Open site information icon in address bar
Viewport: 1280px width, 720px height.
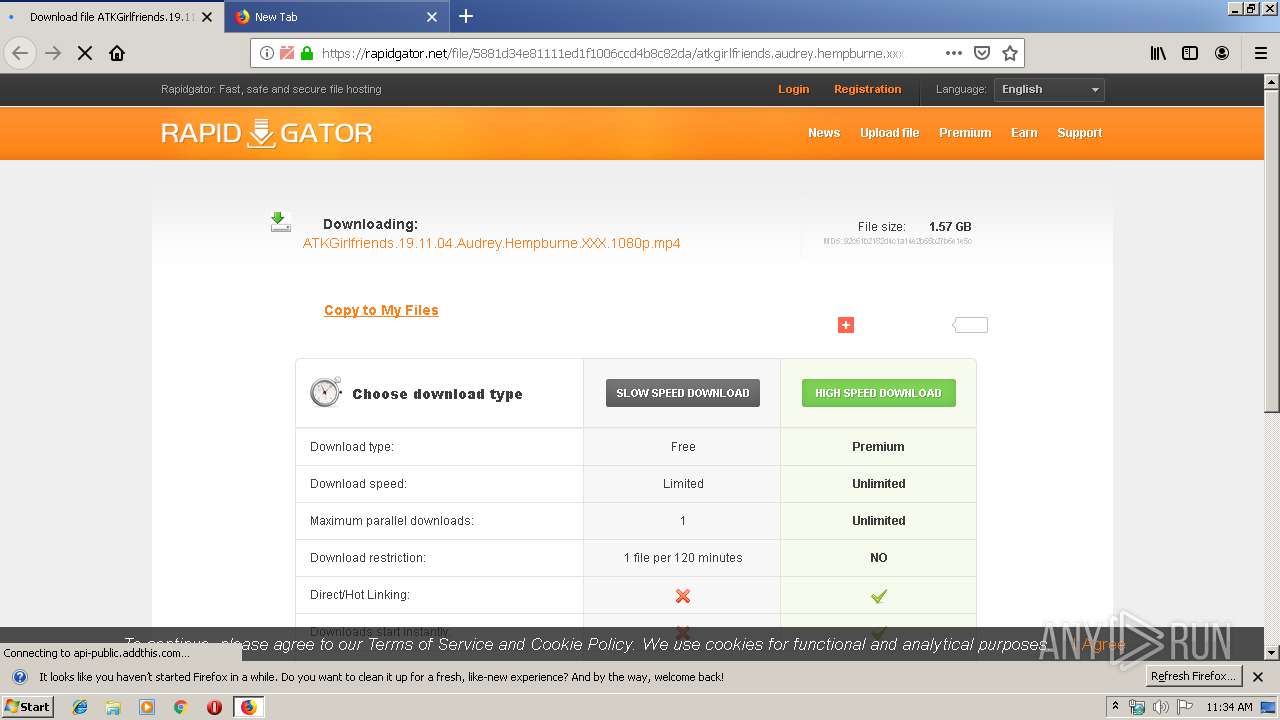point(267,53)
